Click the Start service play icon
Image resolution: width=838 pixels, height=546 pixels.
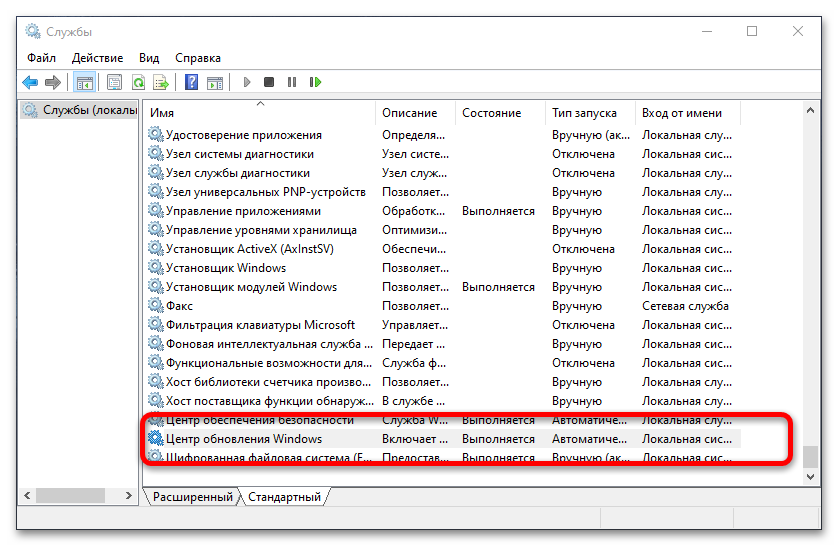246,82
